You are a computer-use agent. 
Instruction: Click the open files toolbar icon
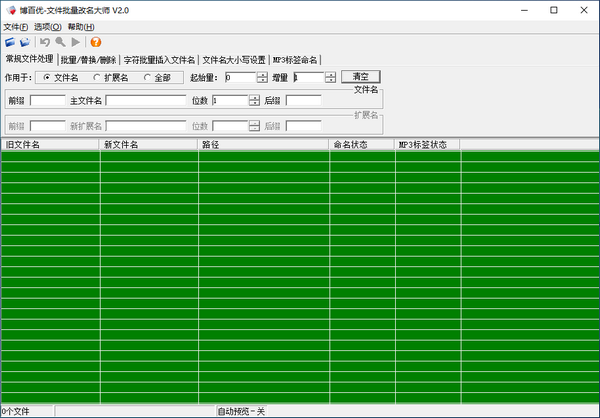point(10,42)
